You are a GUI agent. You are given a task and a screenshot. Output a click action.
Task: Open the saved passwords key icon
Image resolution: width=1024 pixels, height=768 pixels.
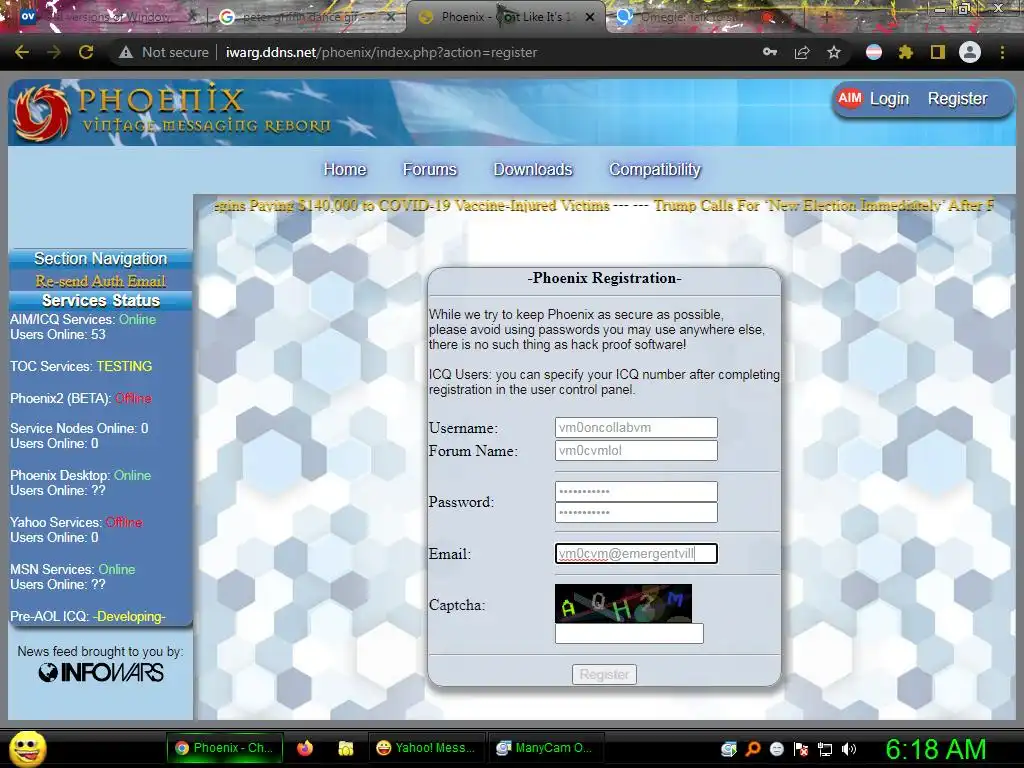(770, 52)
